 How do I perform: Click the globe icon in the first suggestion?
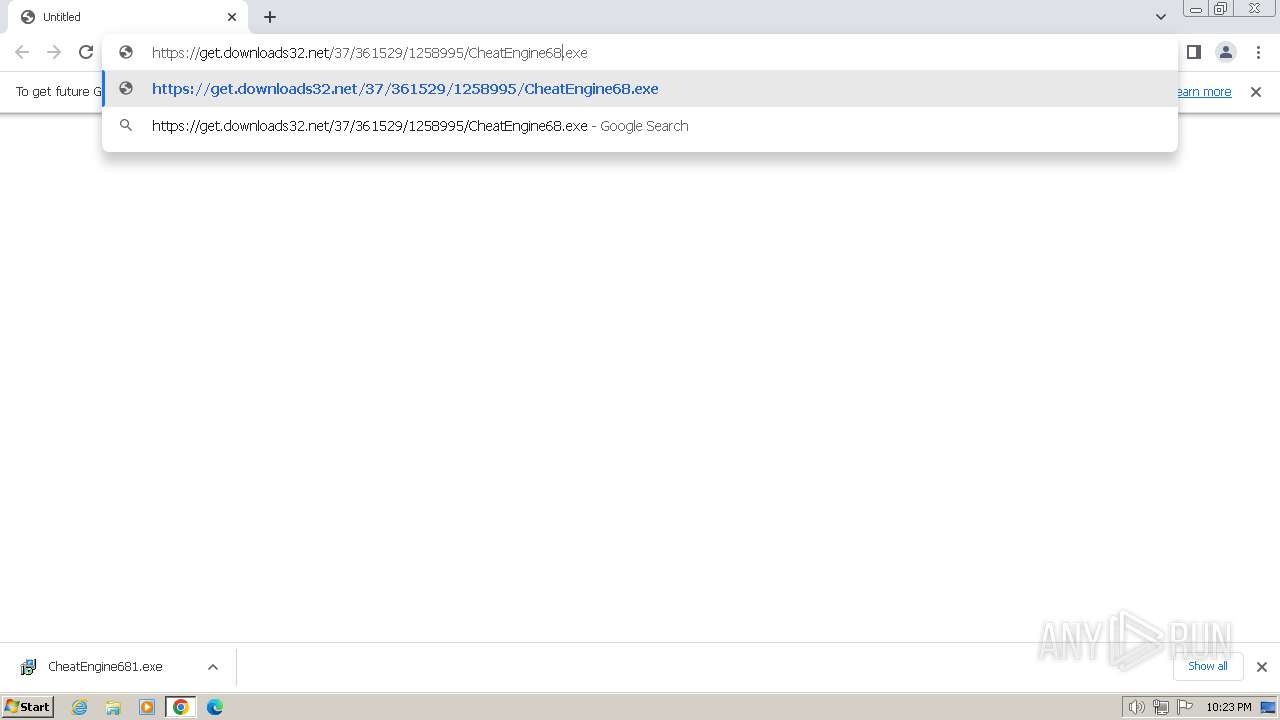126,89
